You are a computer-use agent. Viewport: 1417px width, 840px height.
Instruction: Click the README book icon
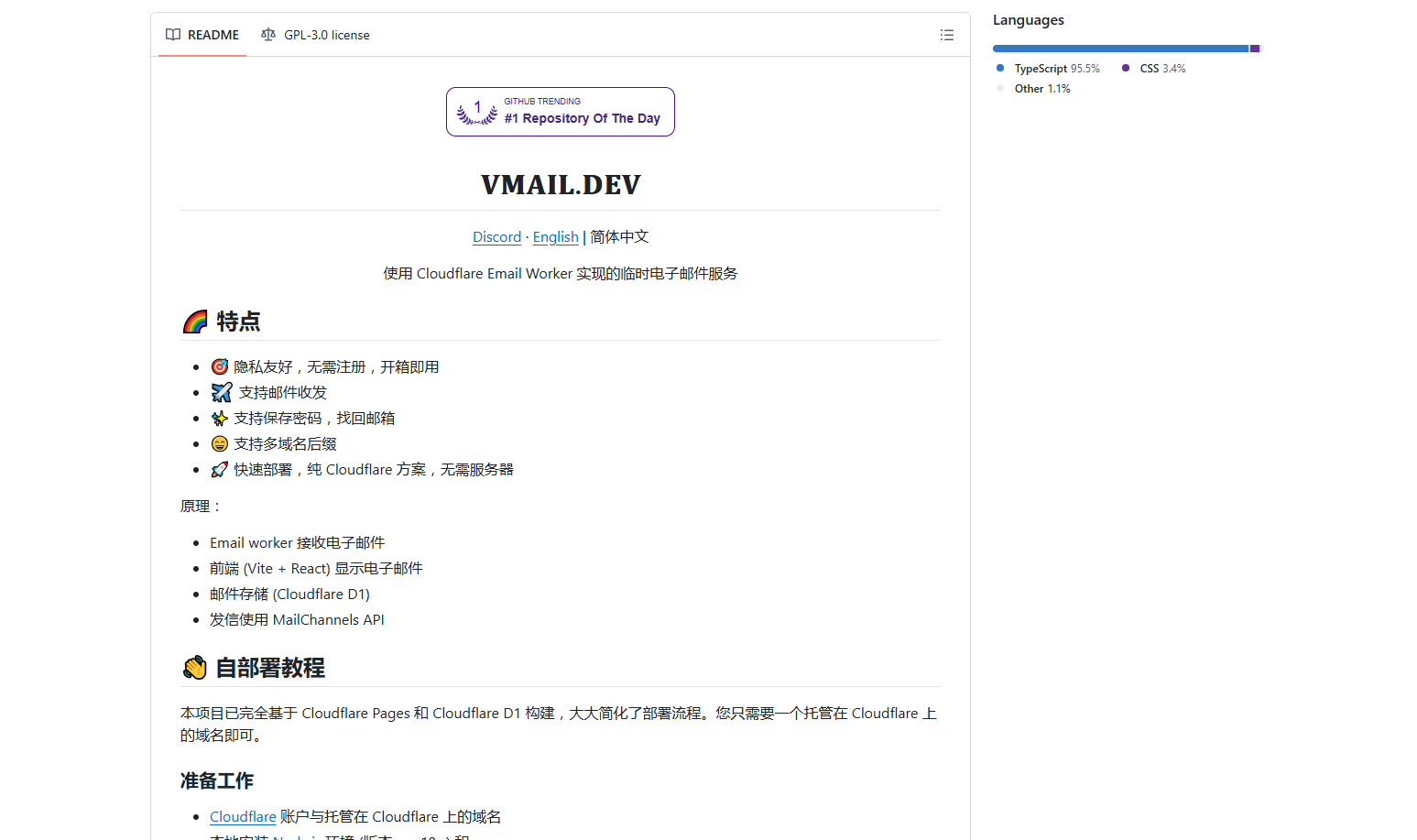point(173,35)
